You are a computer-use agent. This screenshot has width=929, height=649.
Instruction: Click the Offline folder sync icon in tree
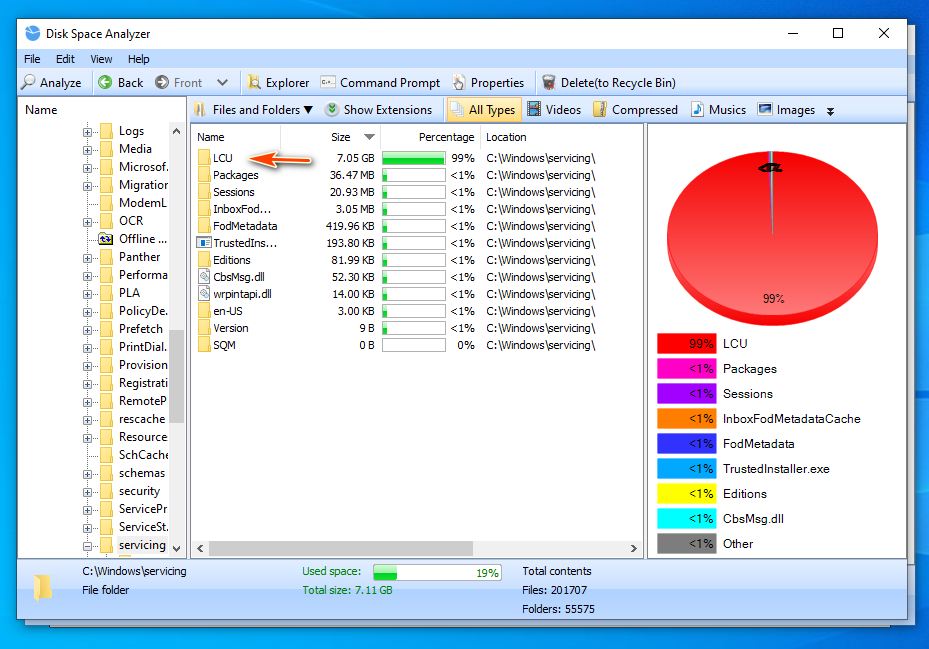(x=106, y=239)
